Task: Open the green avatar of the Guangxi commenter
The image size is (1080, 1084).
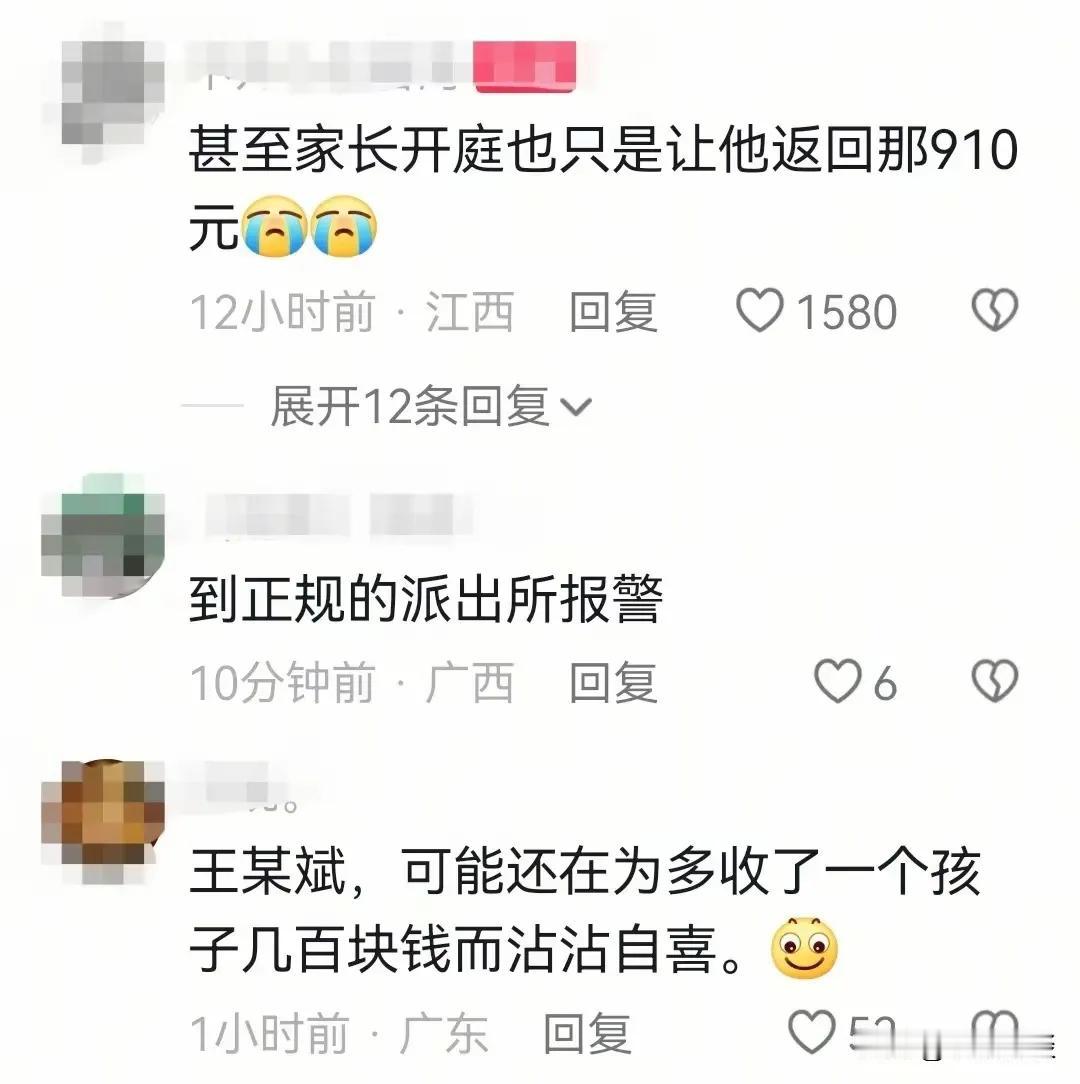Action: click(104, 536)
